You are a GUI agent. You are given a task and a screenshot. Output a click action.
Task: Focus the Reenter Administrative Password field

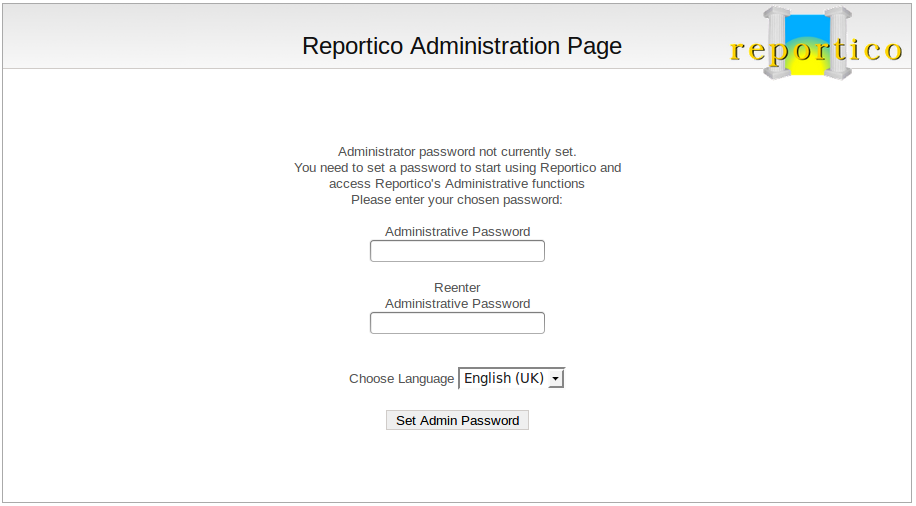457,323
